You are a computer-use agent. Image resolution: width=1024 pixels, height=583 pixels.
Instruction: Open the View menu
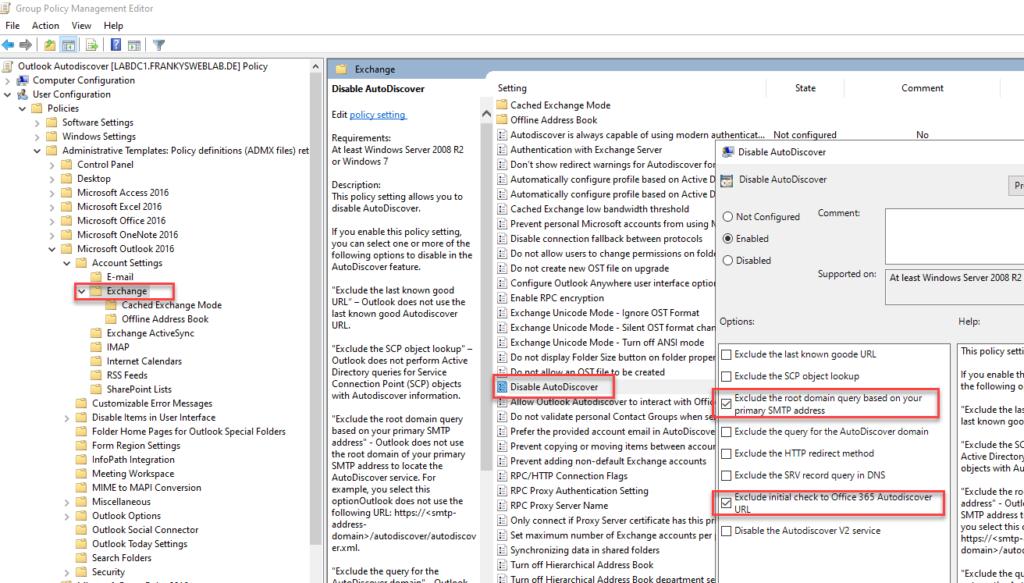(x=81, y=25)
